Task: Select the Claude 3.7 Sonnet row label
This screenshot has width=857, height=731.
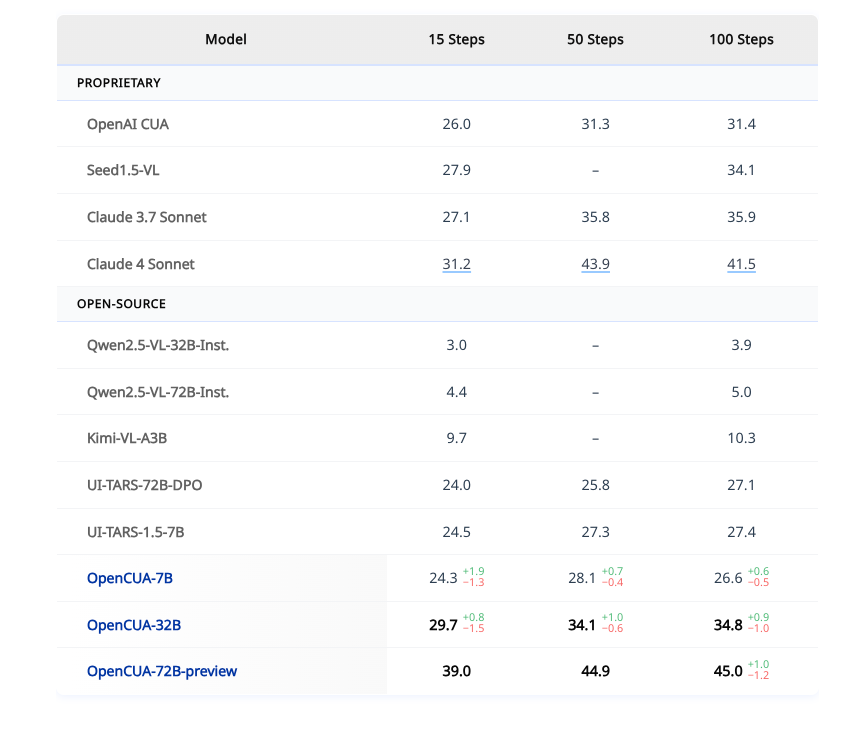Action: [x=147, y=217]
